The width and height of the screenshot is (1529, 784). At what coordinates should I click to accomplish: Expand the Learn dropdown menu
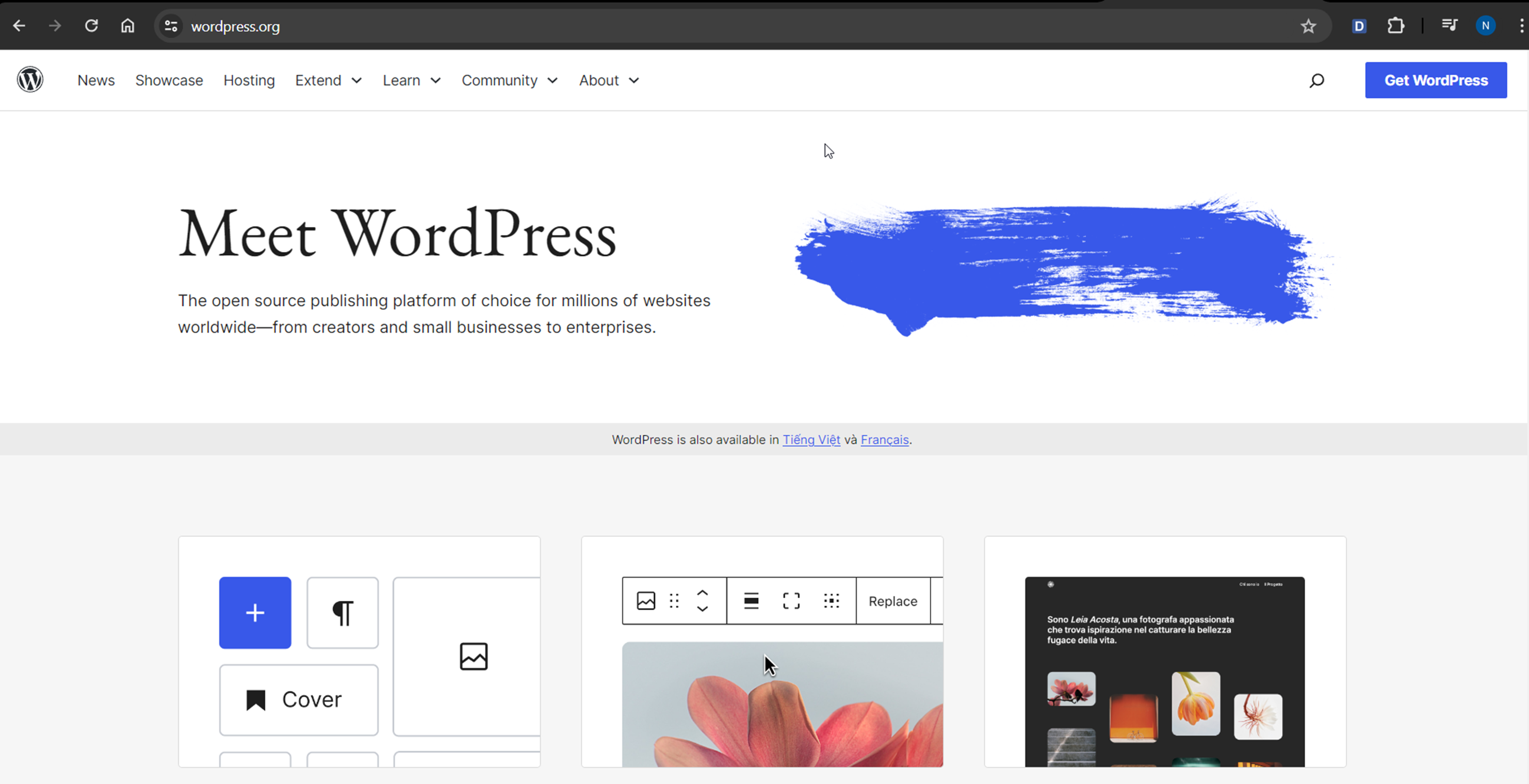pyautogui.click(x=411, y=80)
